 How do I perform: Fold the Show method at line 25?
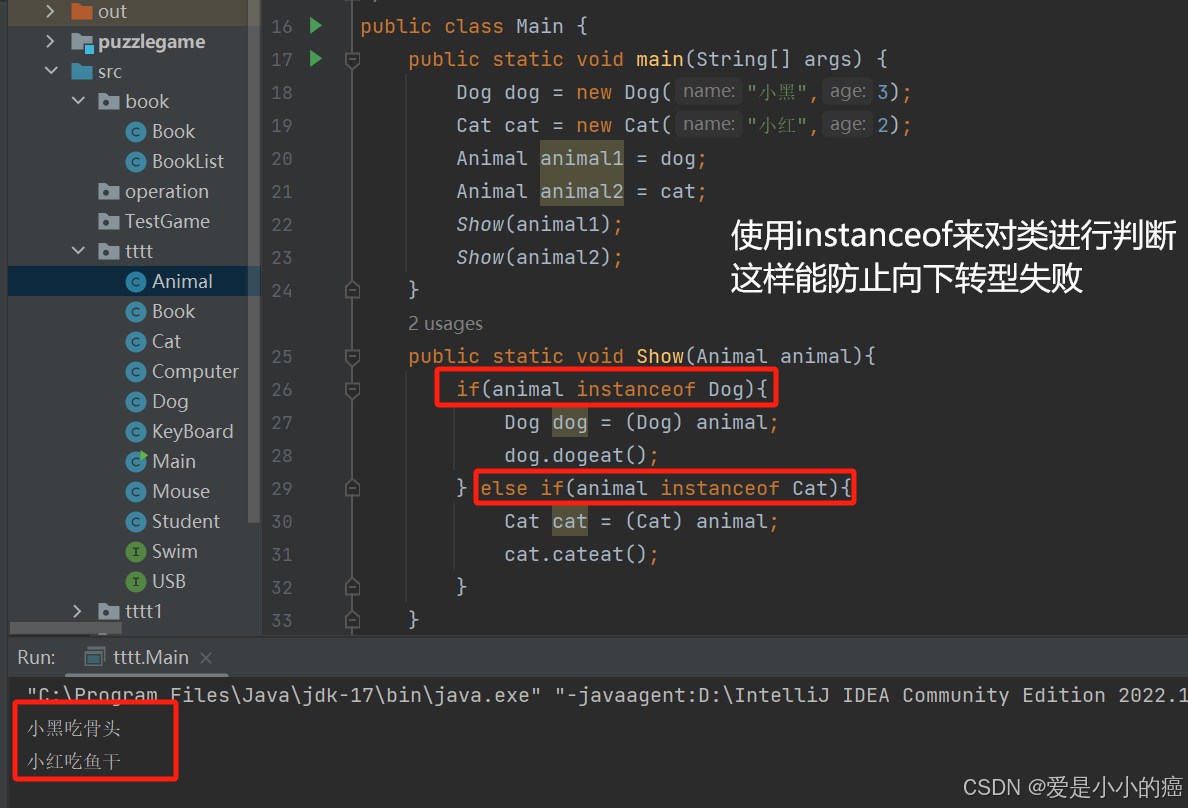pos(352,356)
